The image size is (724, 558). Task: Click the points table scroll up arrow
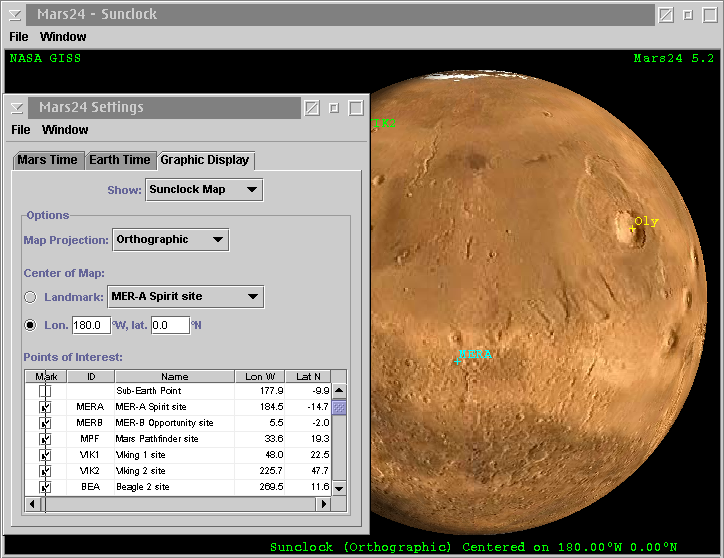coord(339,390)
